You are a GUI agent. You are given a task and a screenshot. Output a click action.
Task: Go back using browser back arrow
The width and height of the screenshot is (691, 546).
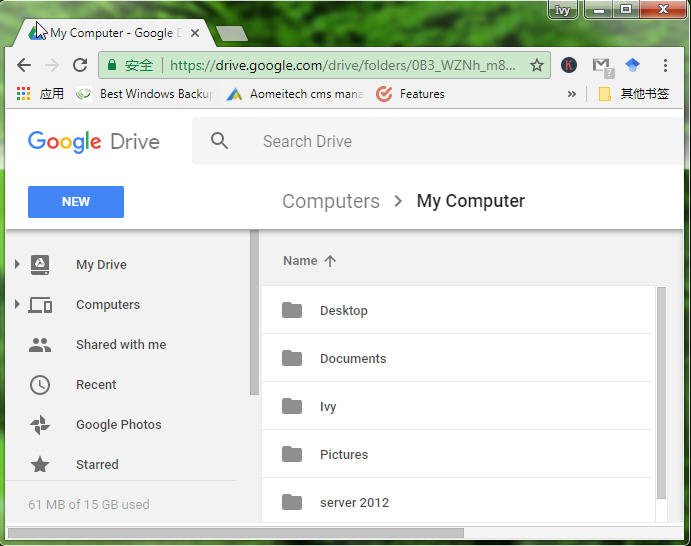[x=24, y=65]
